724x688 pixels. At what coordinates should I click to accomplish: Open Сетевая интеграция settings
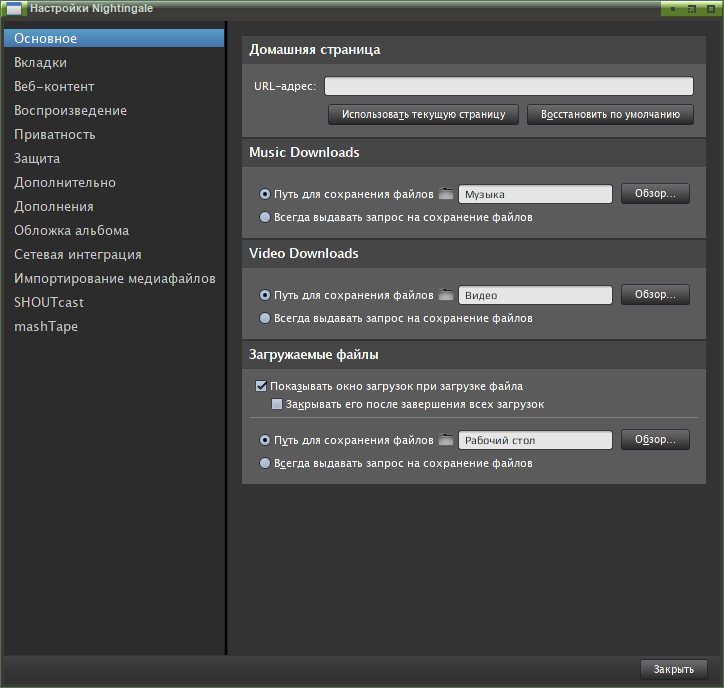114,254
